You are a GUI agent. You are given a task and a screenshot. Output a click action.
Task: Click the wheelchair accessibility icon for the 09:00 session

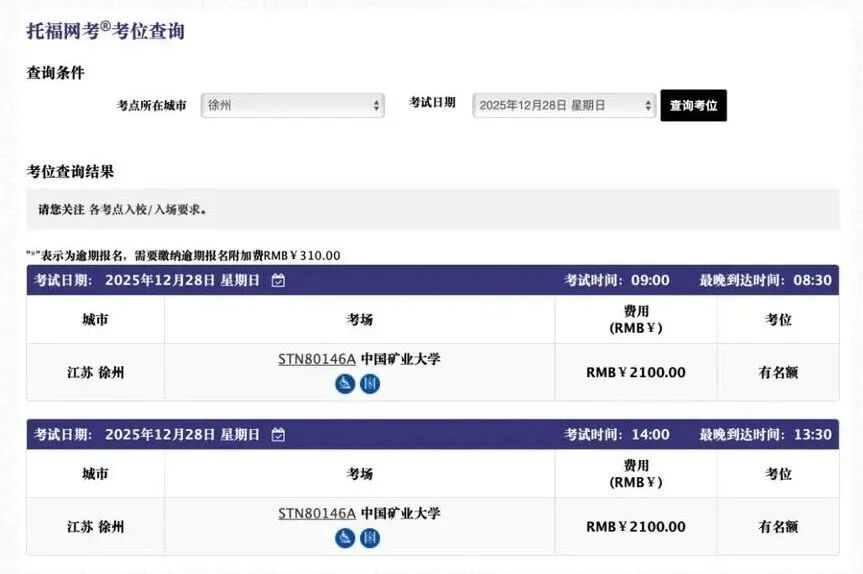(x=345, y=383)
